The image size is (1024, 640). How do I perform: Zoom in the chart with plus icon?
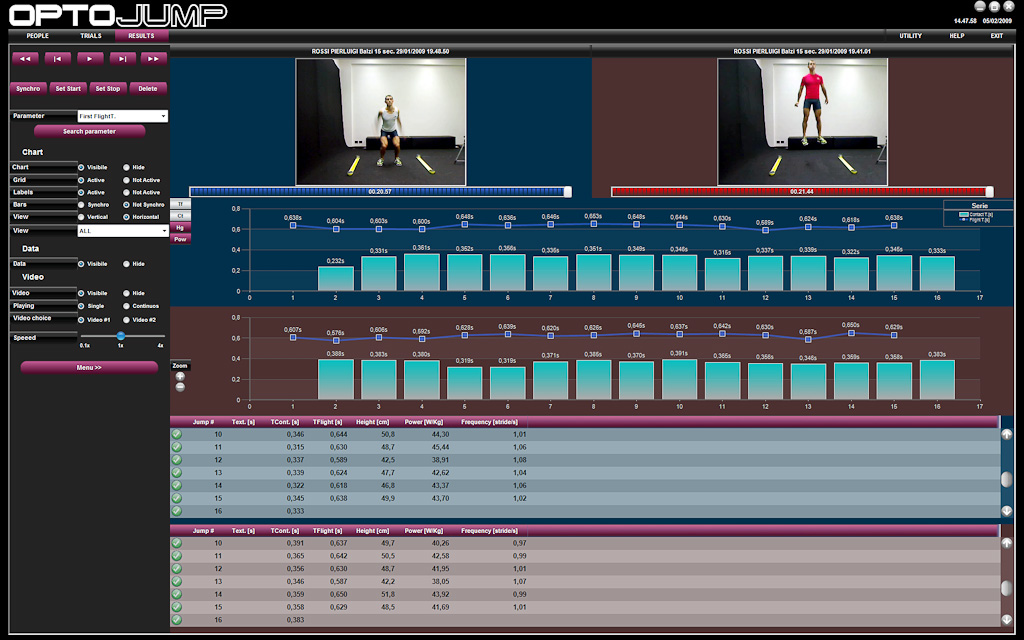coord(180,376)
